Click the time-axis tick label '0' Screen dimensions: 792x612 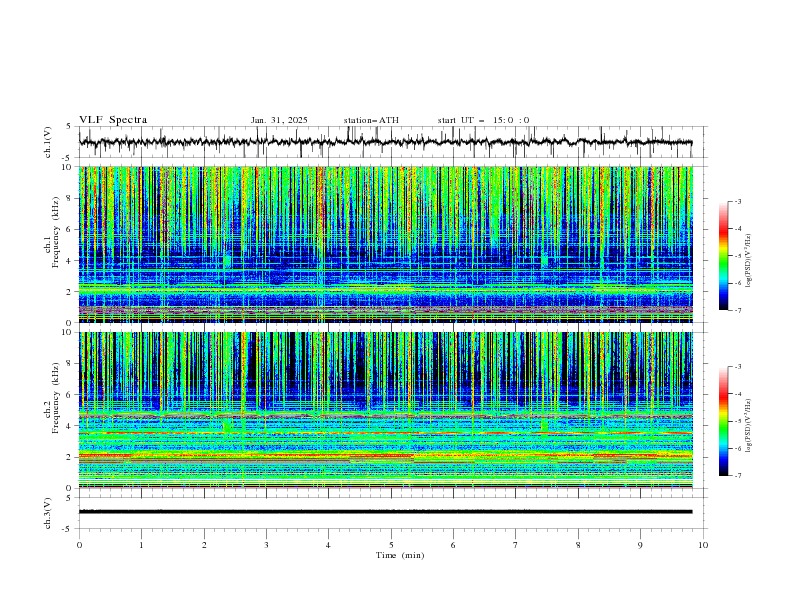[79, 545]
